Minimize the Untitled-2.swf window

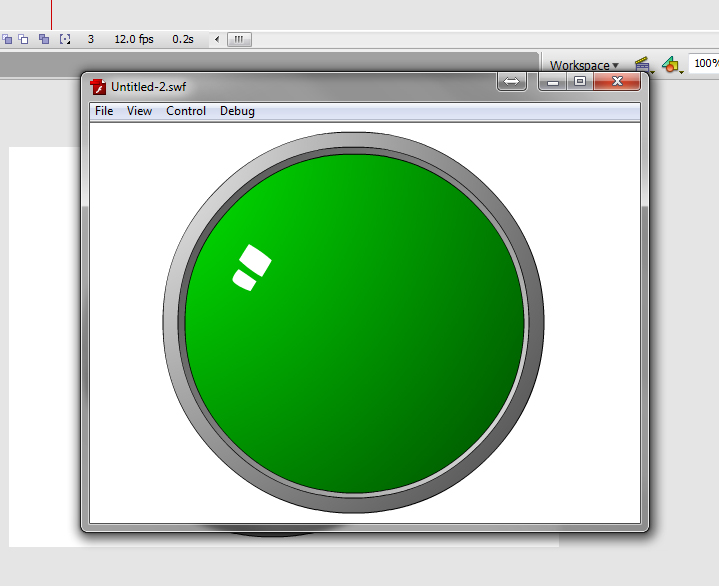(553, 82)
